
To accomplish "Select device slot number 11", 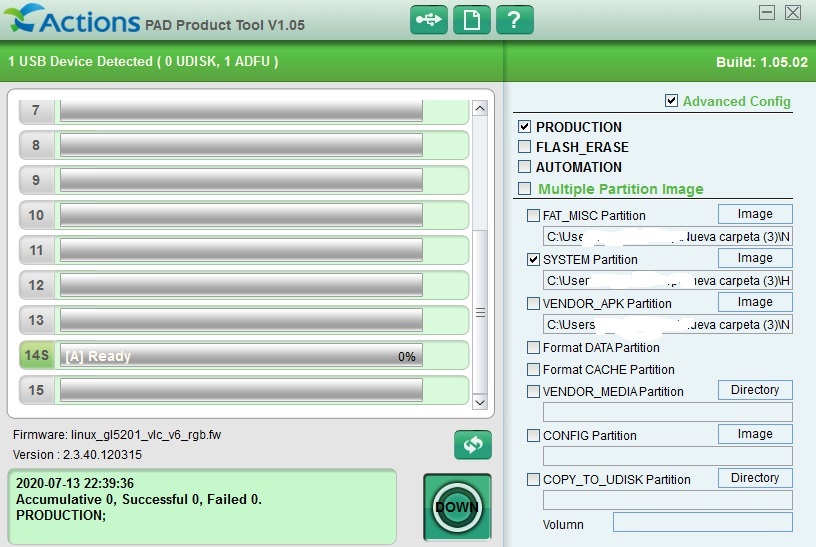I will click(x=36, y=250).
